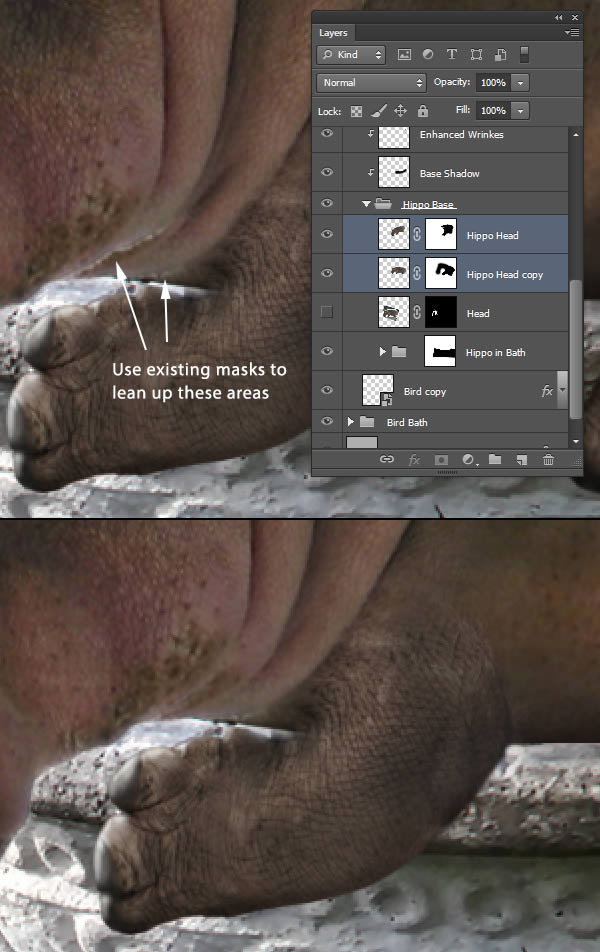
Task: Filter layers by smart objects
Action: (500, 55)
